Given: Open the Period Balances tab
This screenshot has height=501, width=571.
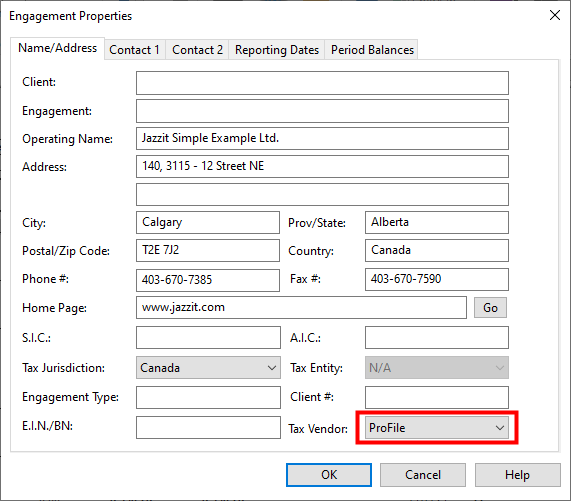Looking at the screenshot, I should pyautogui.click(x=372, y=50).
